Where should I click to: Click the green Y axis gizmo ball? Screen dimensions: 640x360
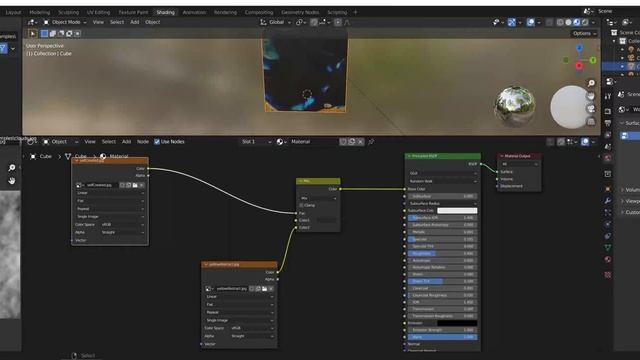coord(593,60)
